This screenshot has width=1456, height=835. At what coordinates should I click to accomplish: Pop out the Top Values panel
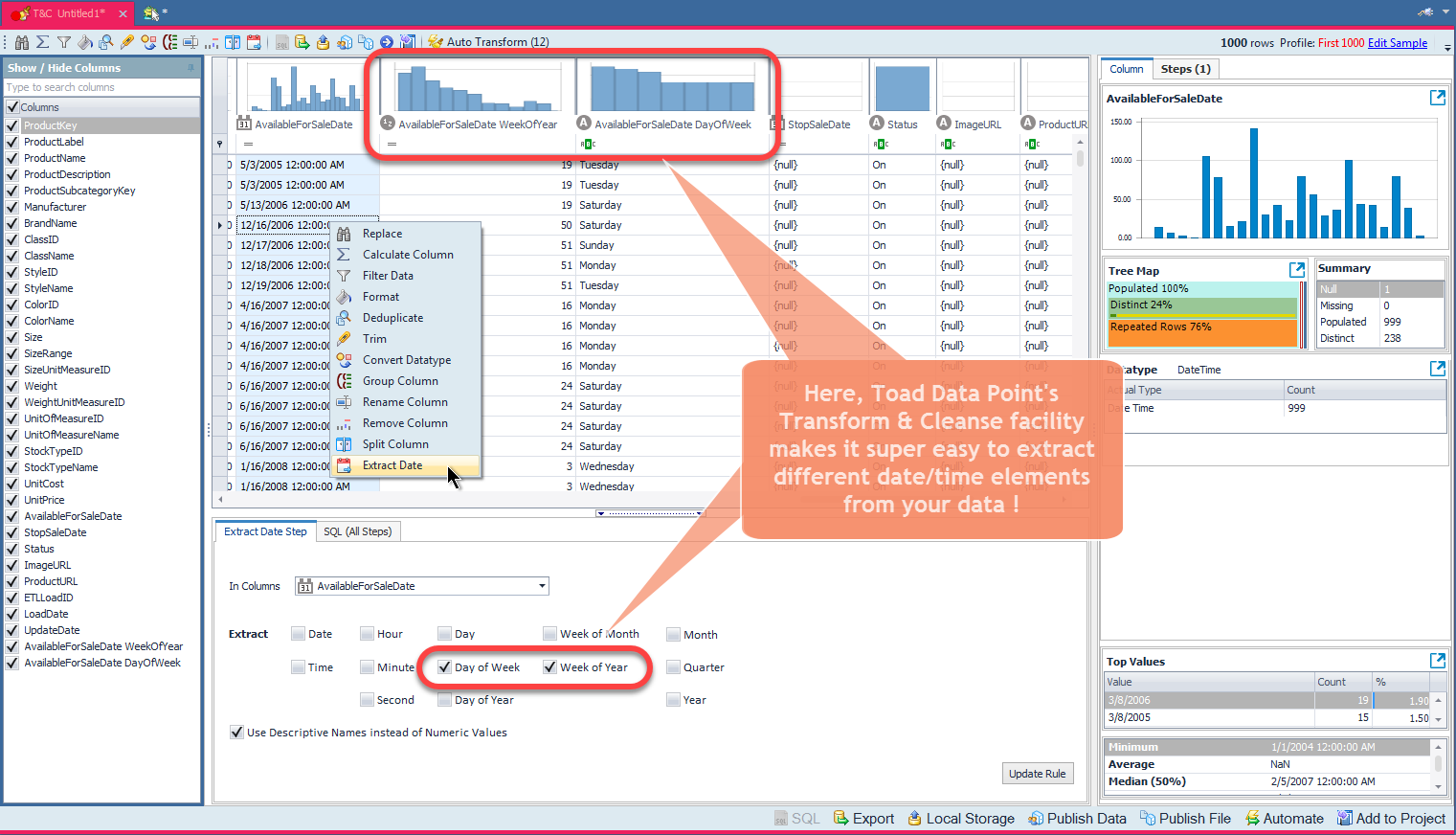(1437, 661)
